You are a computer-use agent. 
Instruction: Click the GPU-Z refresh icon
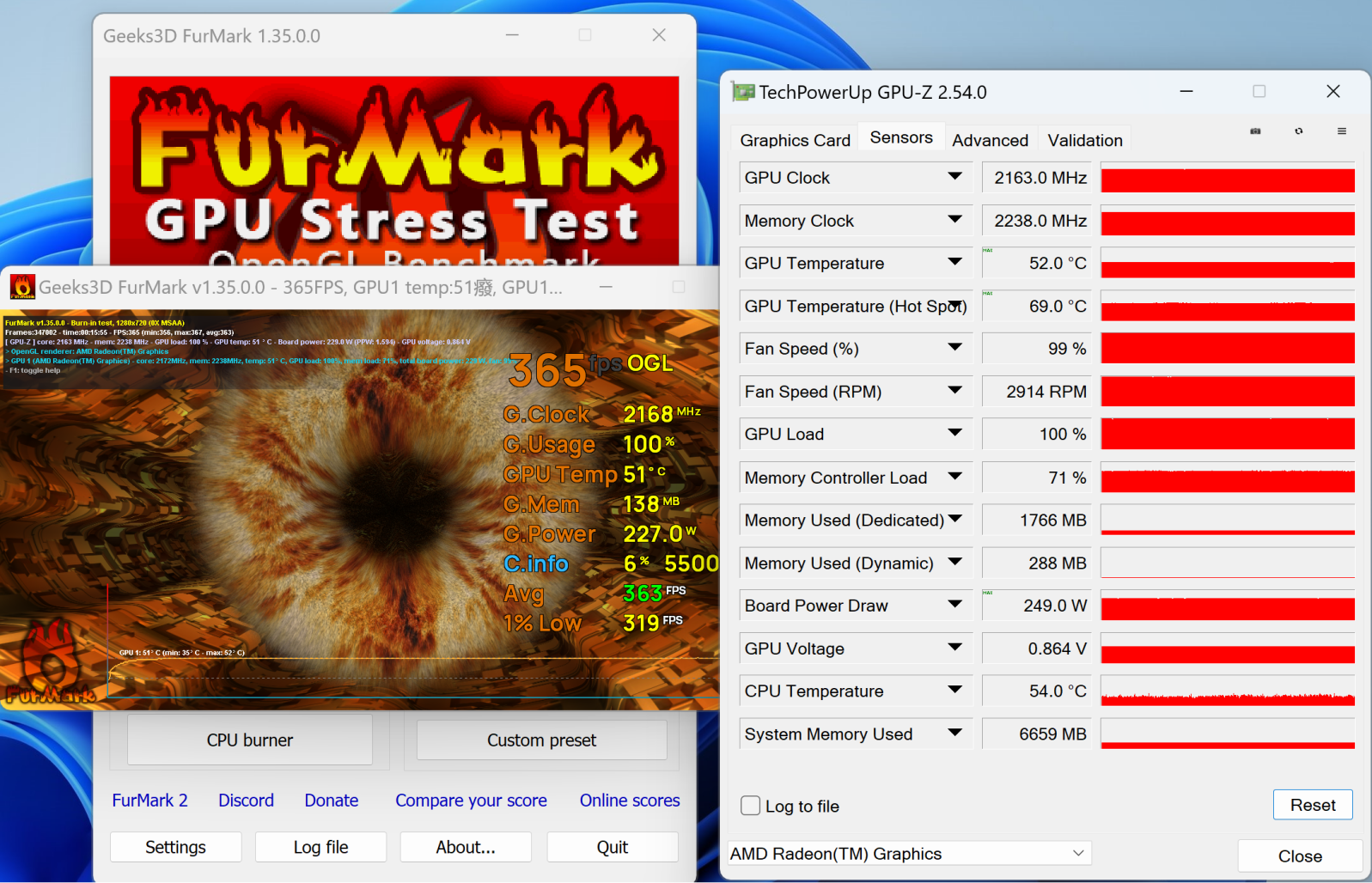pos(1298,131)
